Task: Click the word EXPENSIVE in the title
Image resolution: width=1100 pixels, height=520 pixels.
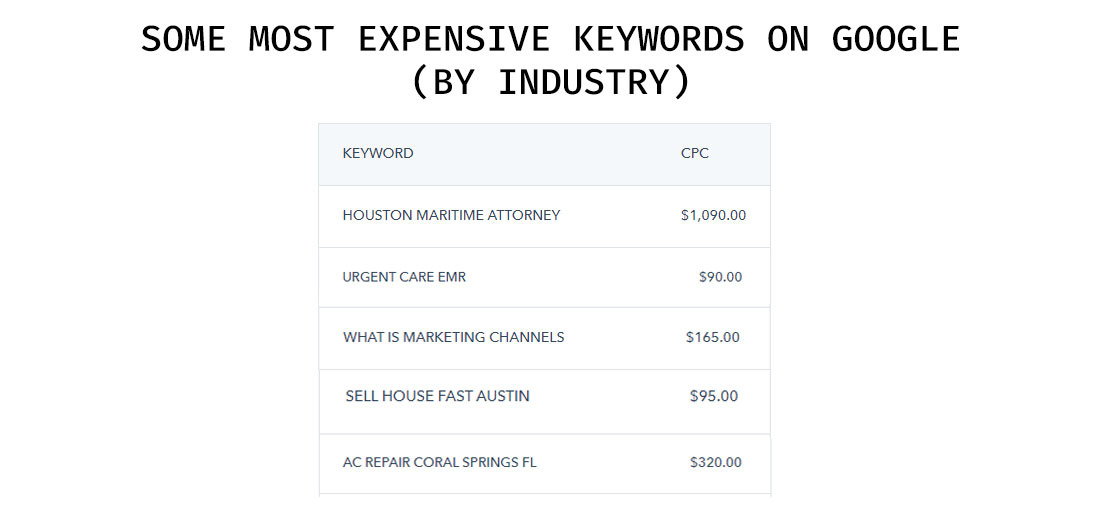Action: click(x=453, y=39)
